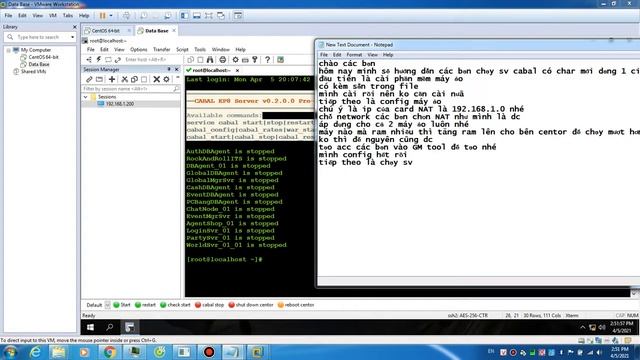Click the Connect in Tab icon in SecureCRT
This screenshot has width=640, height=360.
click(108, 60)
